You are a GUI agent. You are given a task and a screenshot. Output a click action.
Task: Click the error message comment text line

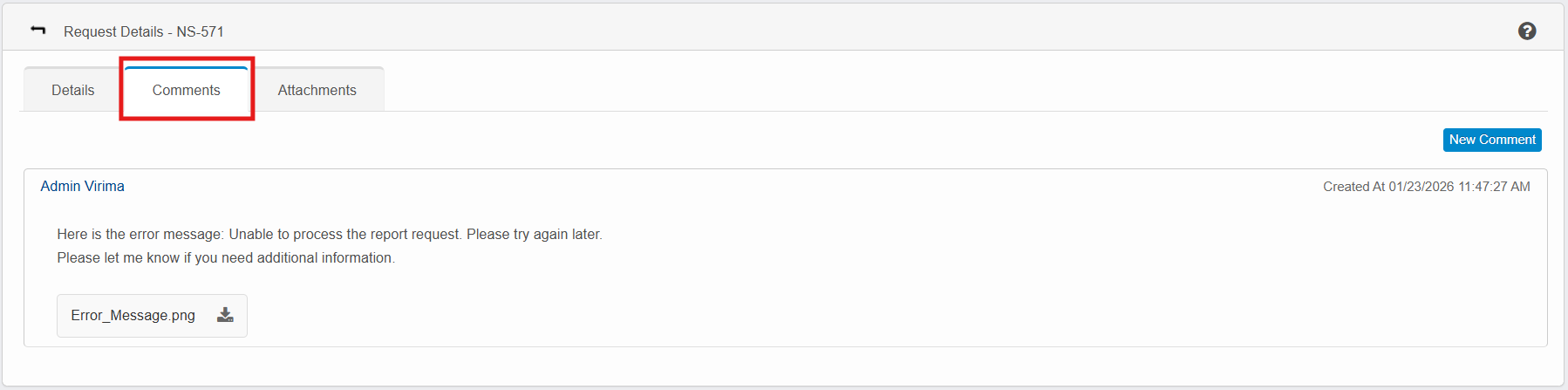click(329, 234)
